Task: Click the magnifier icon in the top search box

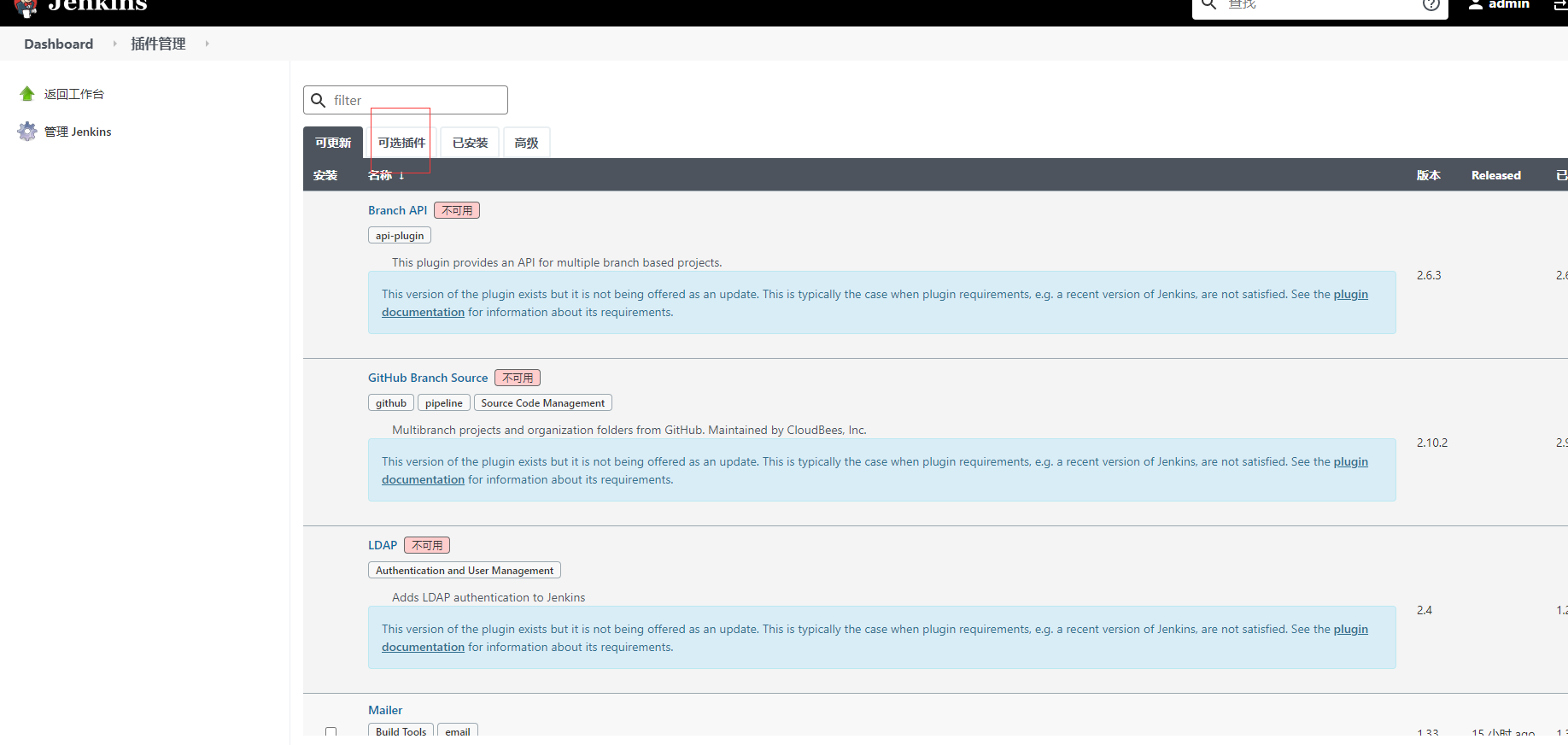Action: point(1208,4)
